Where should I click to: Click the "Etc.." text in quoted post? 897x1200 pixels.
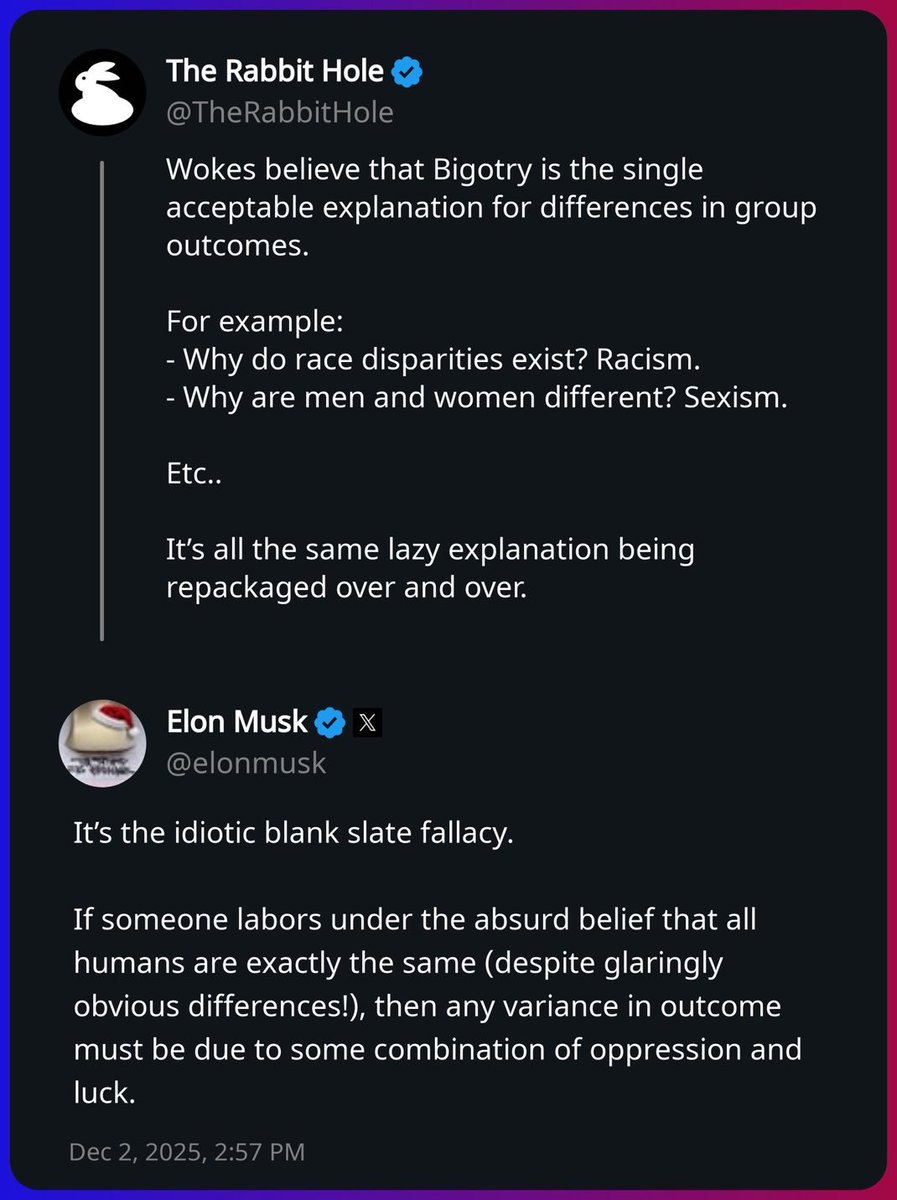coord(193,474)
